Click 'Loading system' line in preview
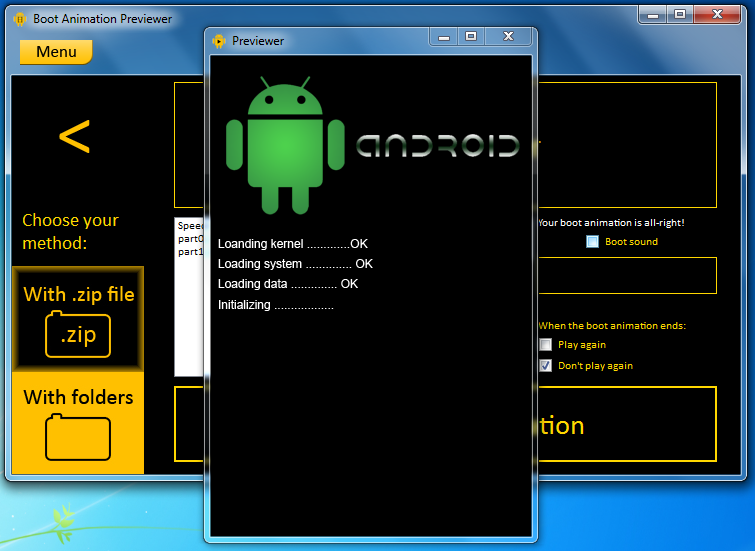 (x=295, y=264)
